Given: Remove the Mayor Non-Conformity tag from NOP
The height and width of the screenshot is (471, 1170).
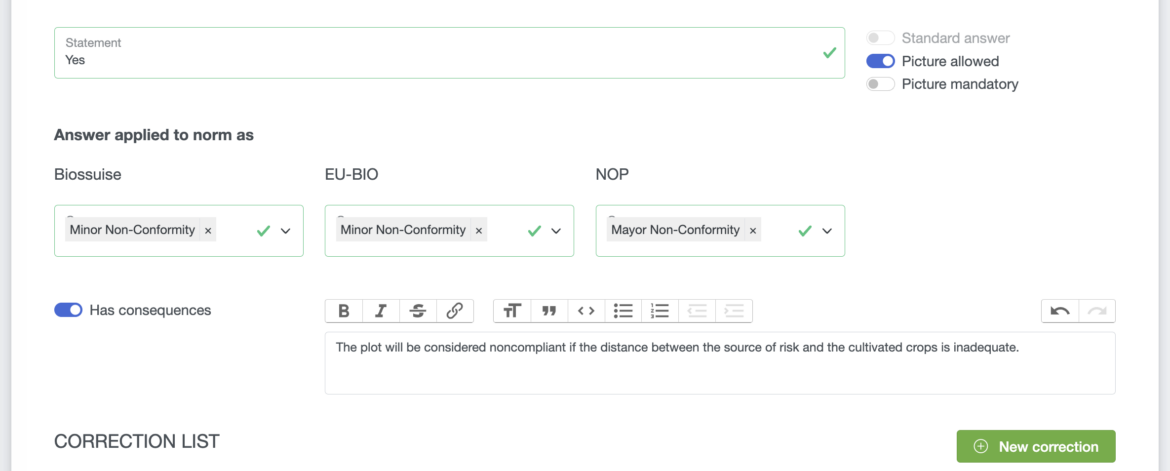Looking at the screenshot, I should pos(753,230).
